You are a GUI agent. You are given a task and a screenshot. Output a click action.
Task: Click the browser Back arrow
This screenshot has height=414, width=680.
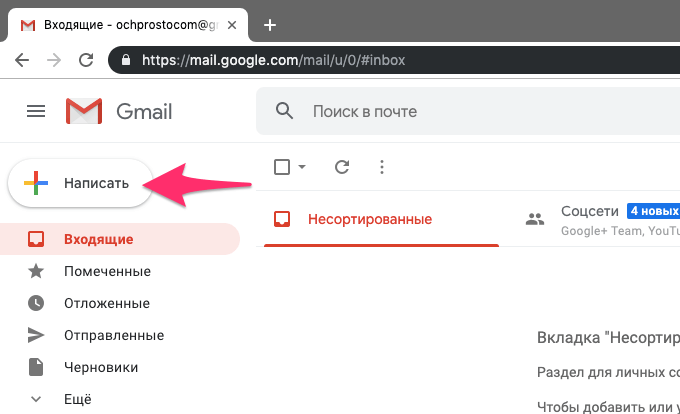point(22,60)
